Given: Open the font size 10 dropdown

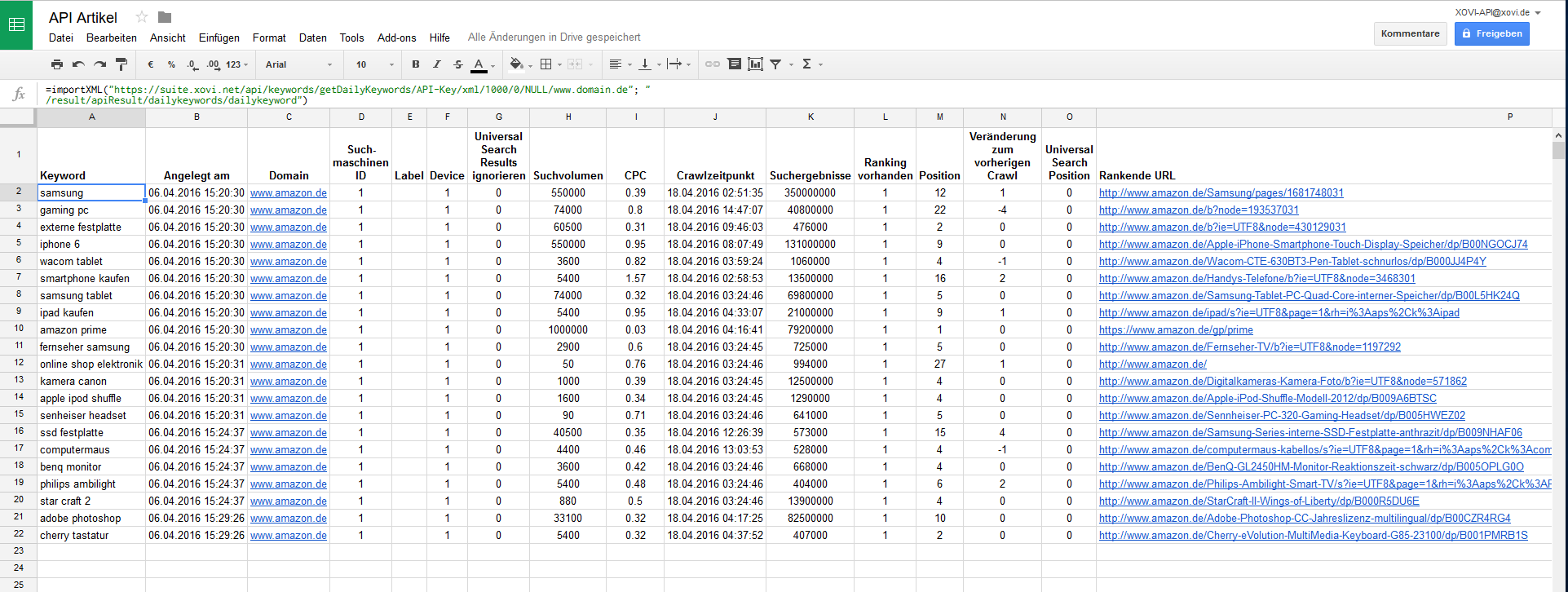Looking at the screenshot, I should [x=375, y=64].
